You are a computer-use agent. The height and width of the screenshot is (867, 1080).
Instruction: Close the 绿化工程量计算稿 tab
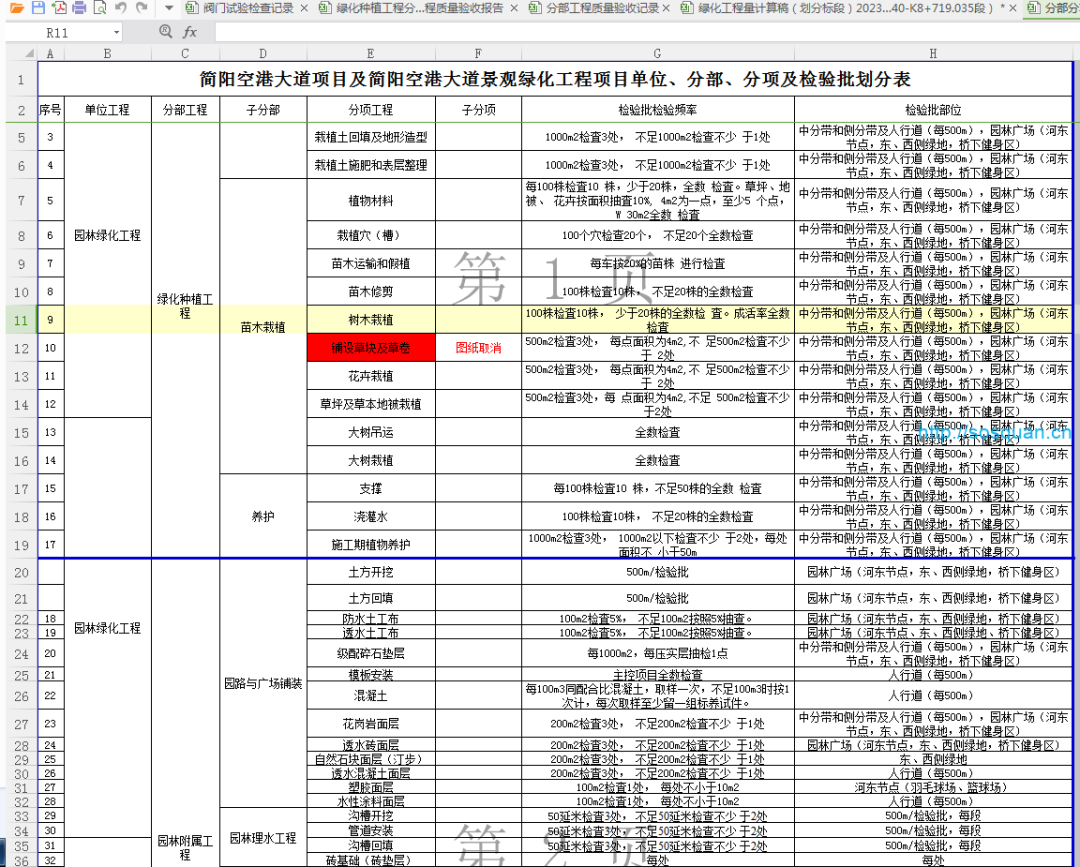[x=1012, y=8]
